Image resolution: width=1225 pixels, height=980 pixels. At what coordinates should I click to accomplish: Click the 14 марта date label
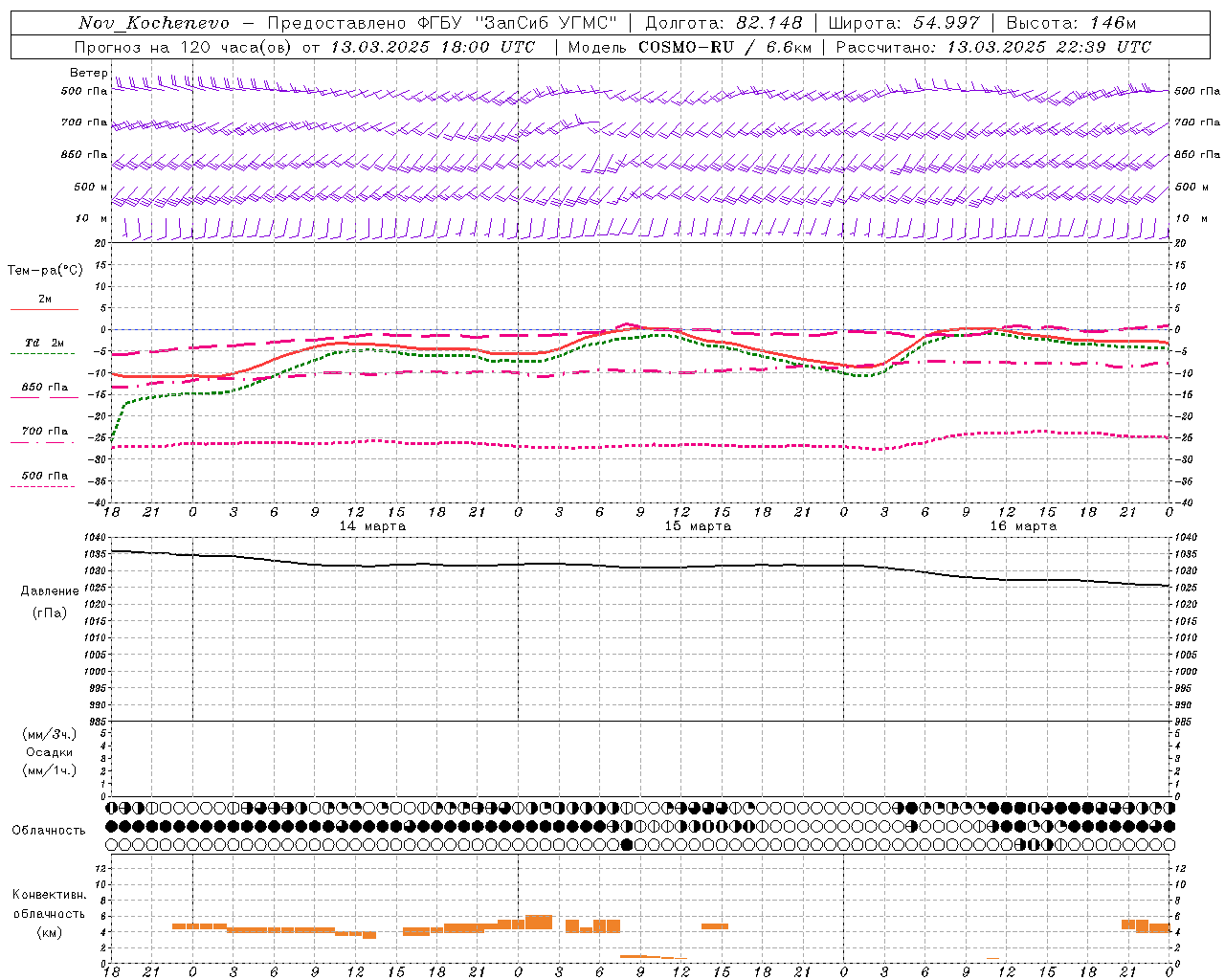tap(372, 526)
